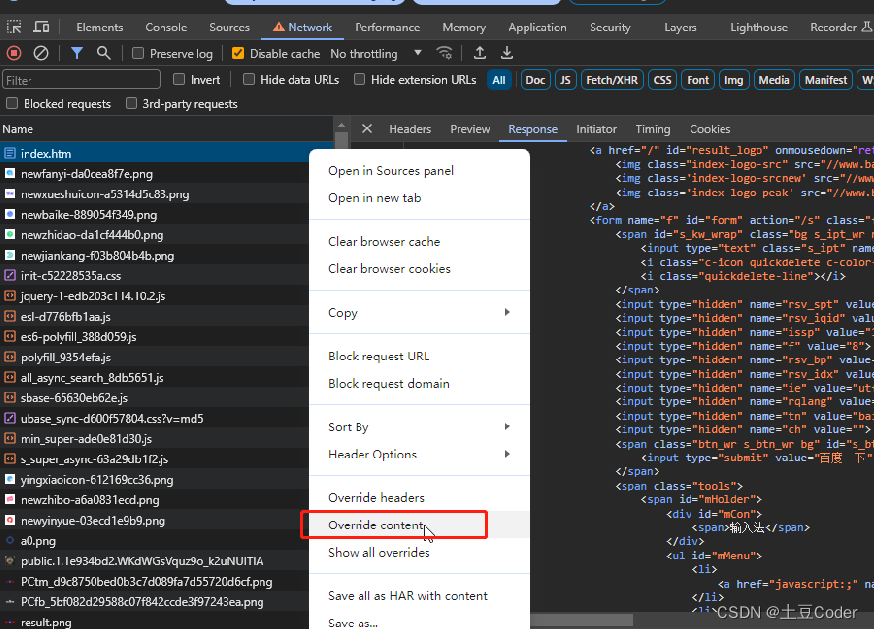Switch to the Elements tab

click(x=100, y=27)
